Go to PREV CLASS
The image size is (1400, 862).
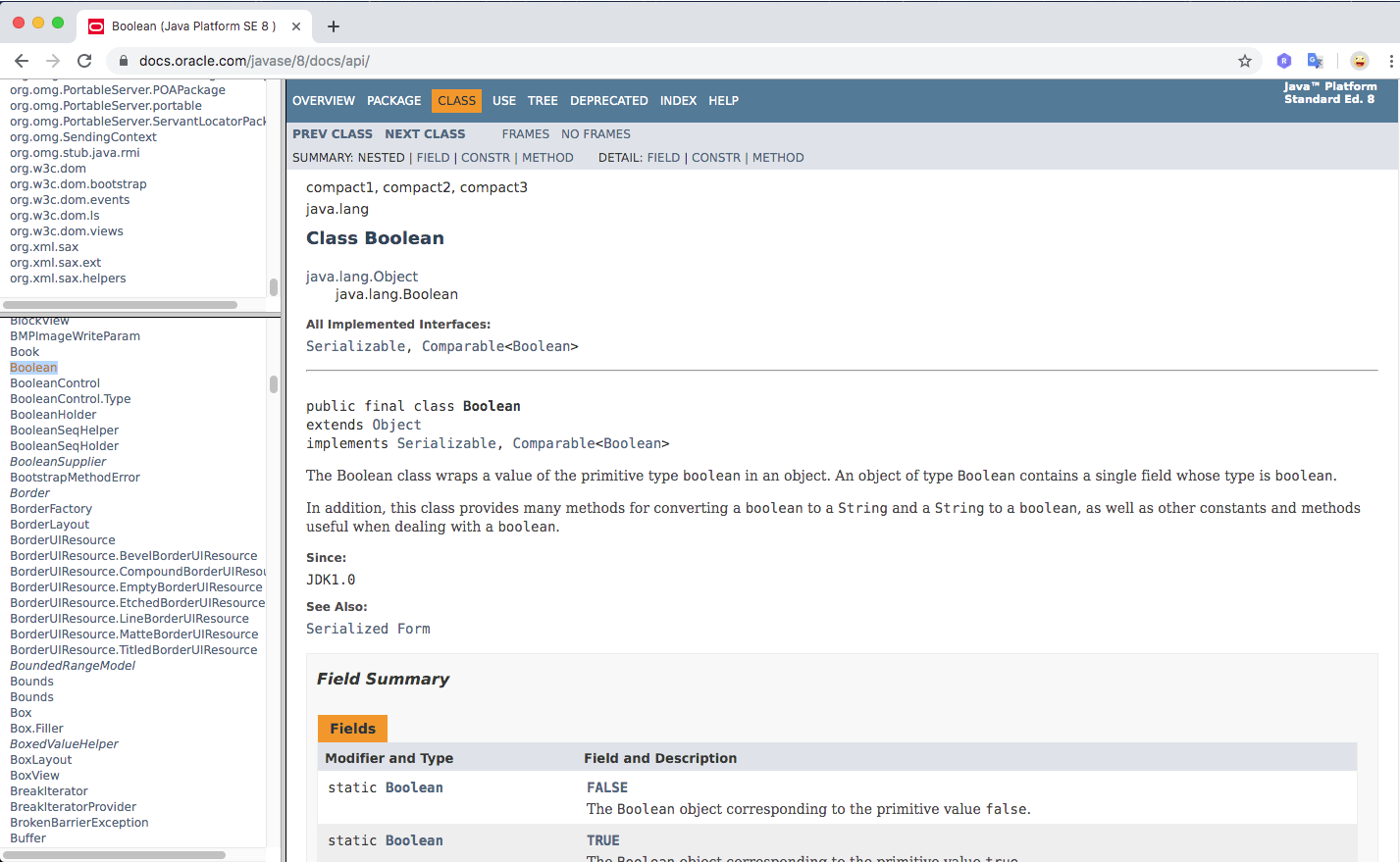(x=333, y=134)
